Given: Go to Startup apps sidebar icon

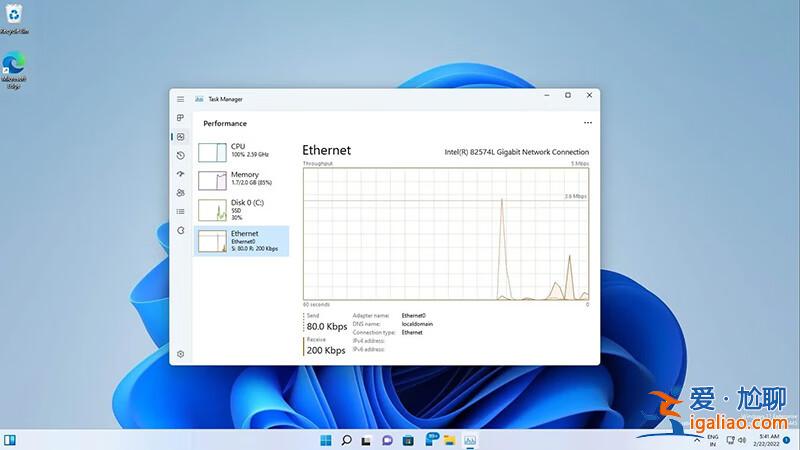Looking at the screenshot, I should 181,174.
